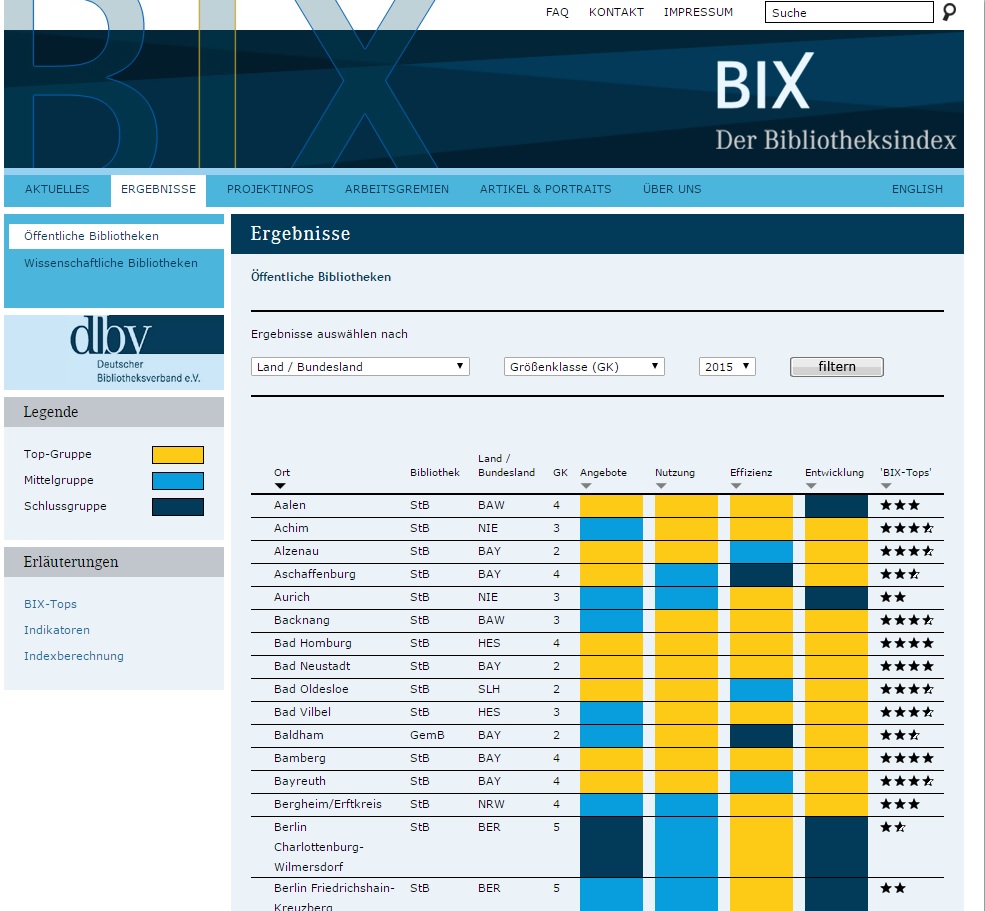
Task: Open the Indikatoren explanation link
Action: [x=57, y=630]
